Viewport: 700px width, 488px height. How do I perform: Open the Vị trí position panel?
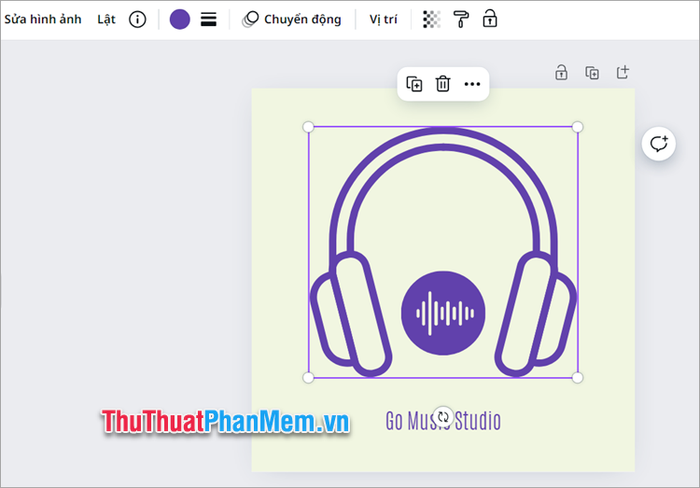tap(383, 19)
